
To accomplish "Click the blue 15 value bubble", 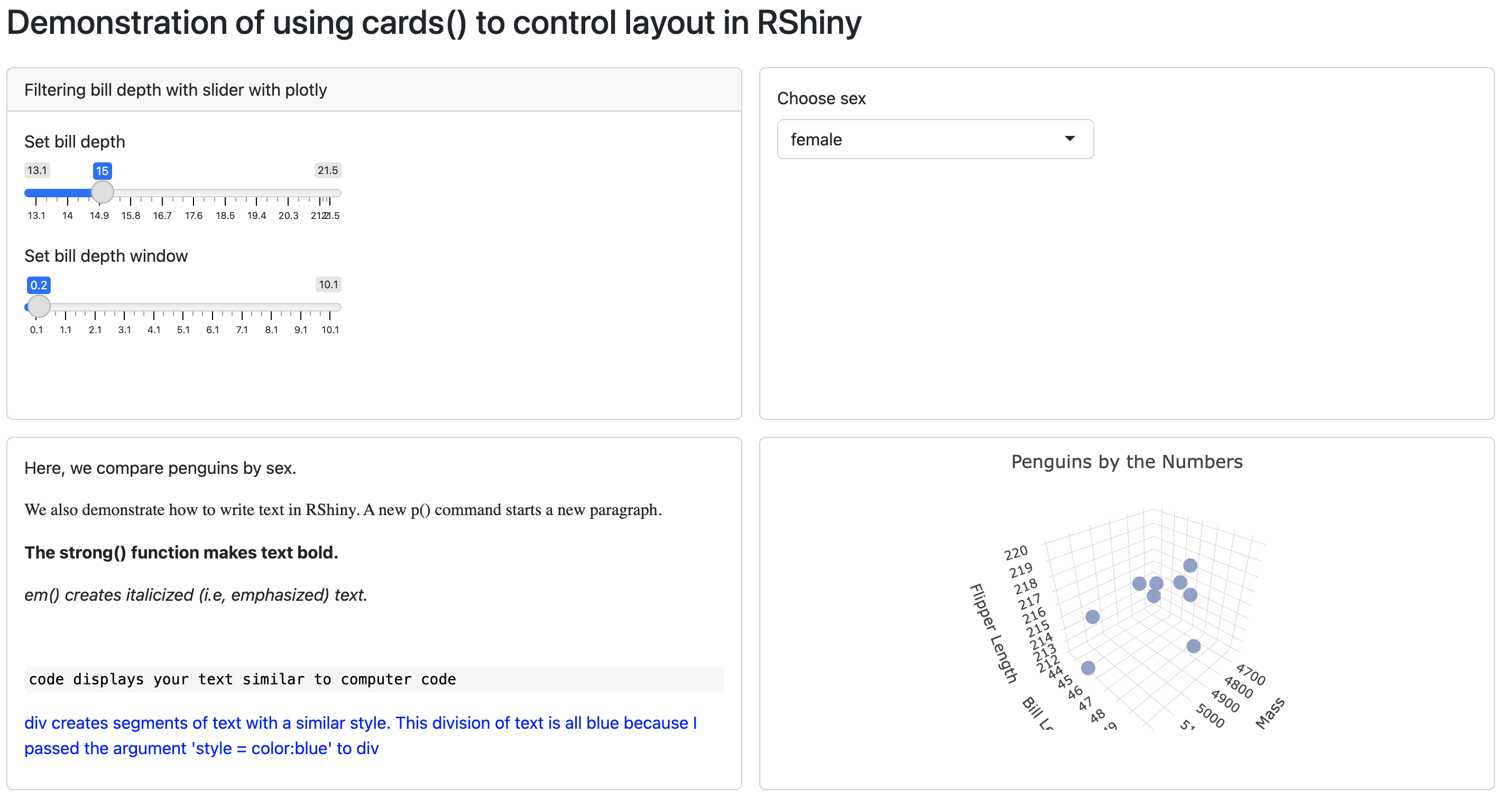I will click(x=102, y=171).
